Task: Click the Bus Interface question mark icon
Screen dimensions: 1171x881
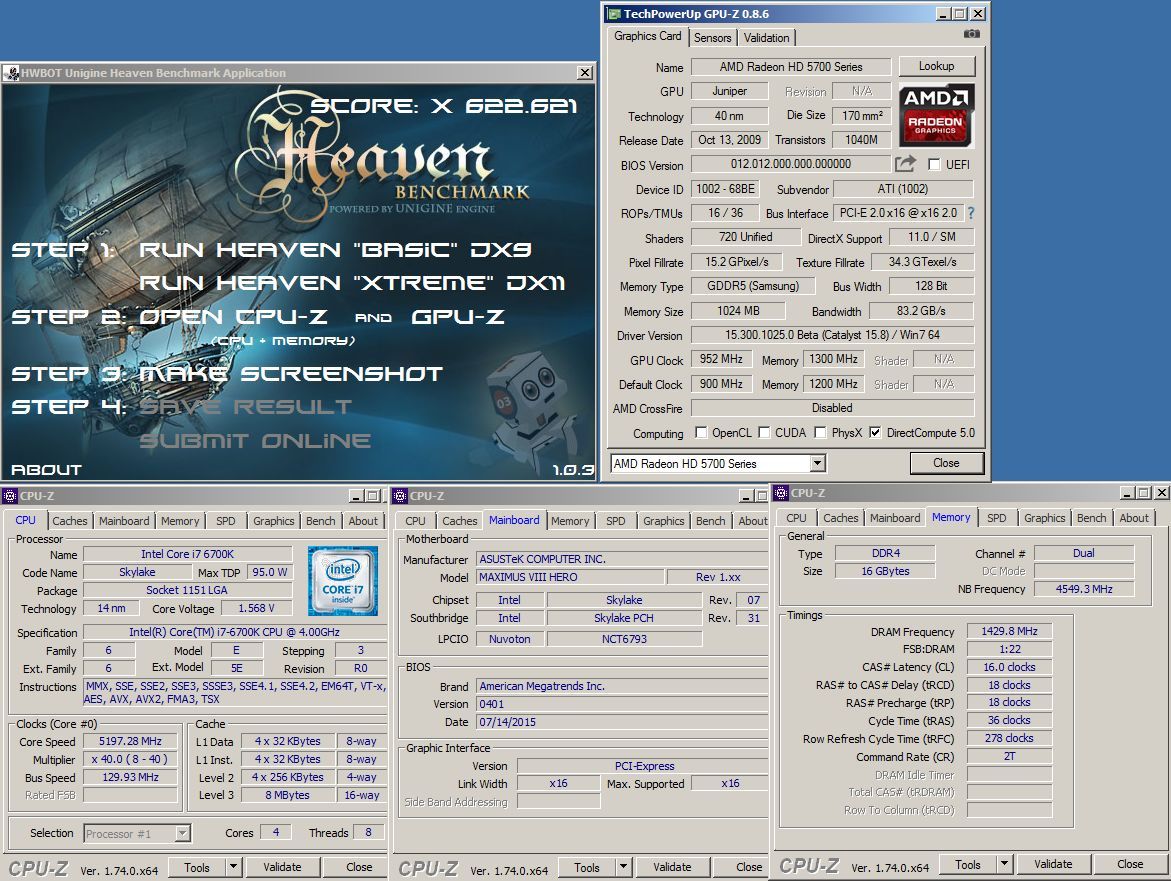Action: tap(971, 213)
